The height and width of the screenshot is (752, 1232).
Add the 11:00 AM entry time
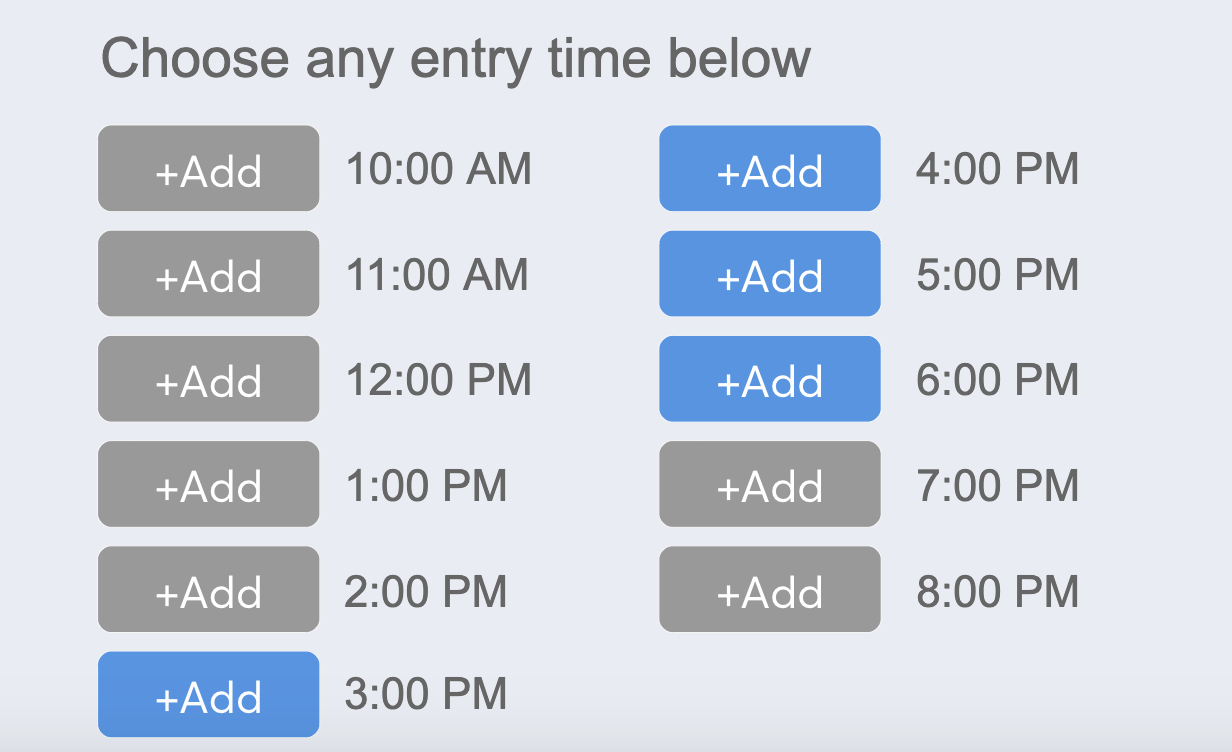click(x=208, y=273)
